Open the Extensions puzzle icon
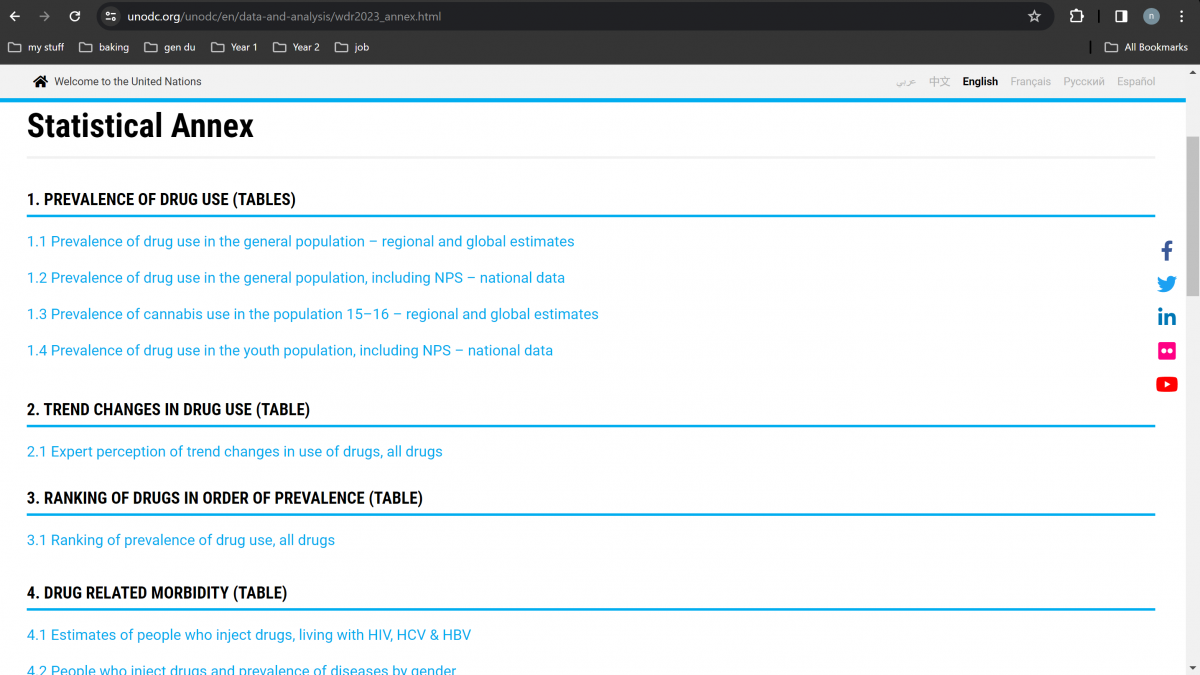Viewport: 1200px width, 675px height. coord(1077,16)
